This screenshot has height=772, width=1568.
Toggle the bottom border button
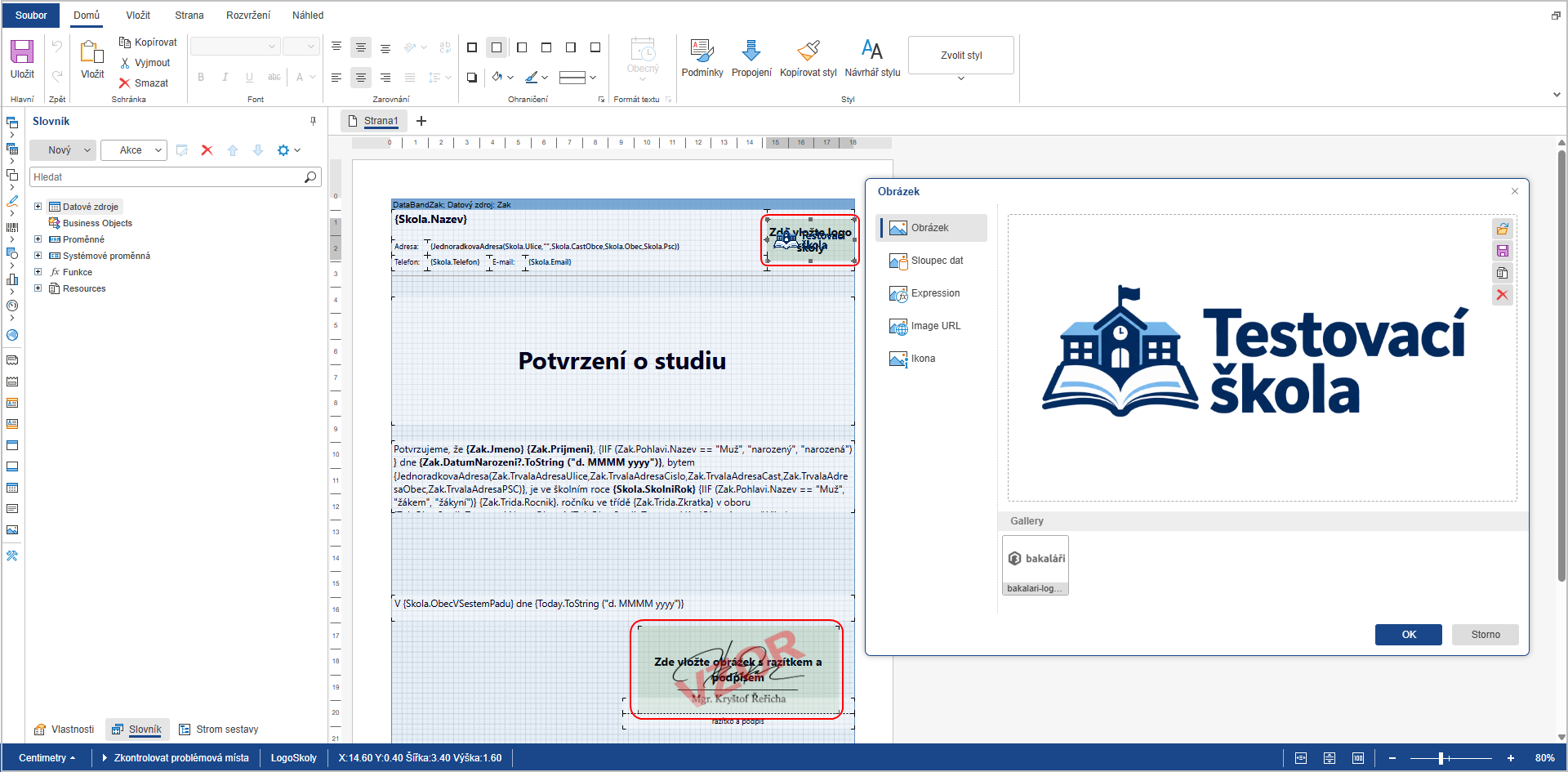(x=595, y=47)
